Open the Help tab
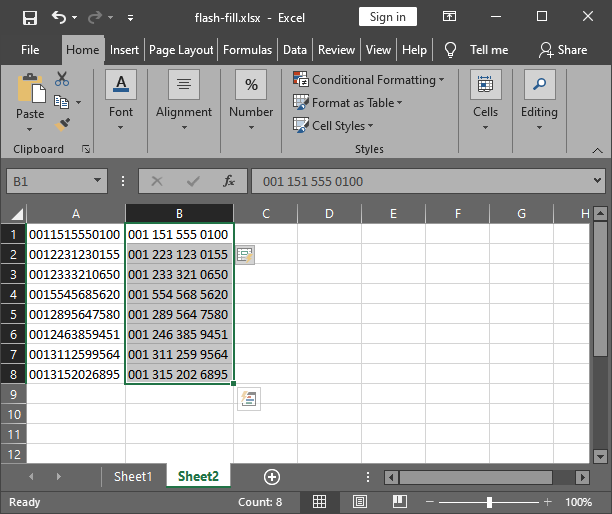This screenshot has width=612, height=514. click(414, 50)
